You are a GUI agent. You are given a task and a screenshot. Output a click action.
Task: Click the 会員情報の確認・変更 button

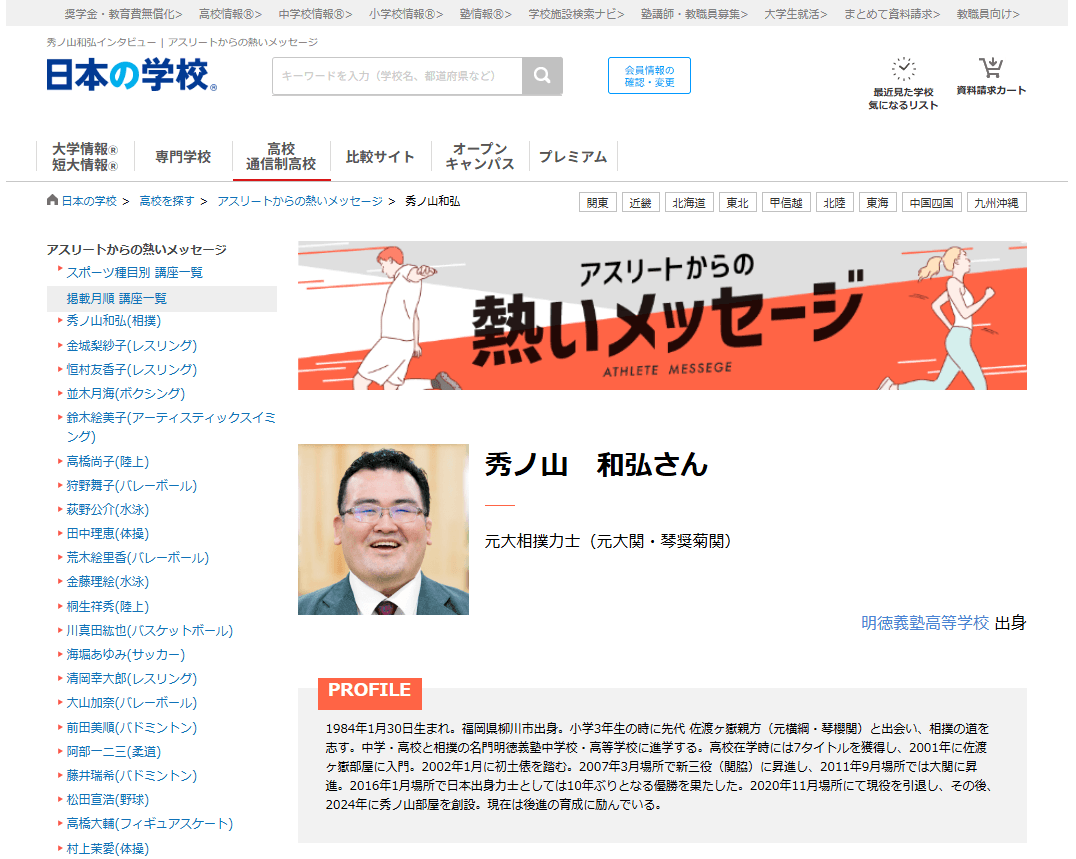point(649,75)
